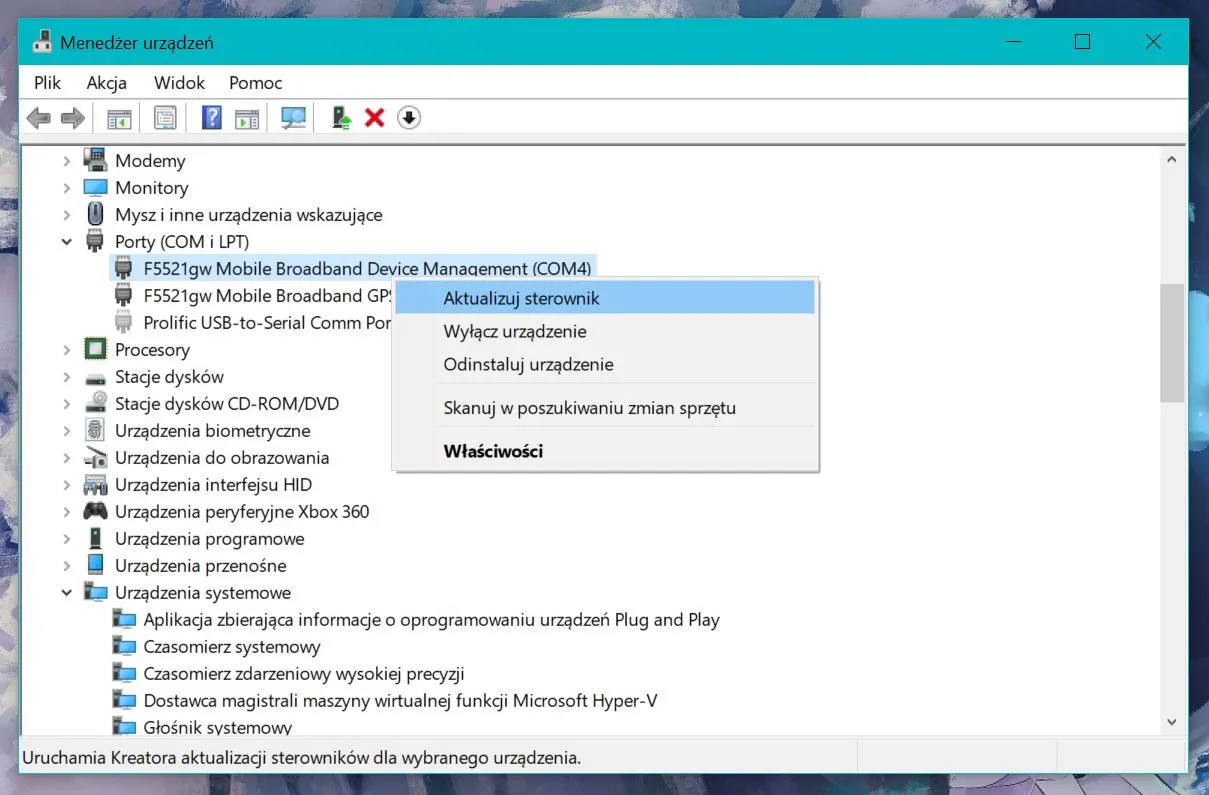Click the vertical scrollbar down arrow
The height and width of the screenshot is (795, 1209).
1171,722
